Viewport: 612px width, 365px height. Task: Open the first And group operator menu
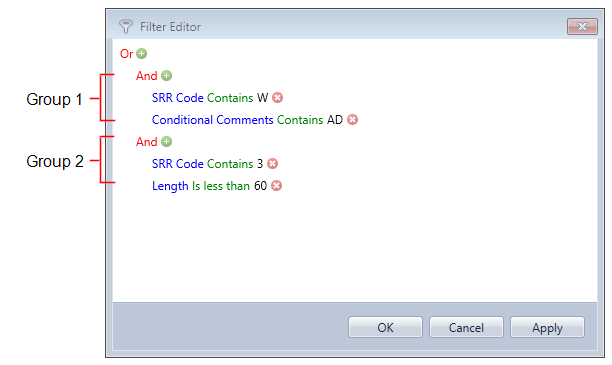click(146, 76)
